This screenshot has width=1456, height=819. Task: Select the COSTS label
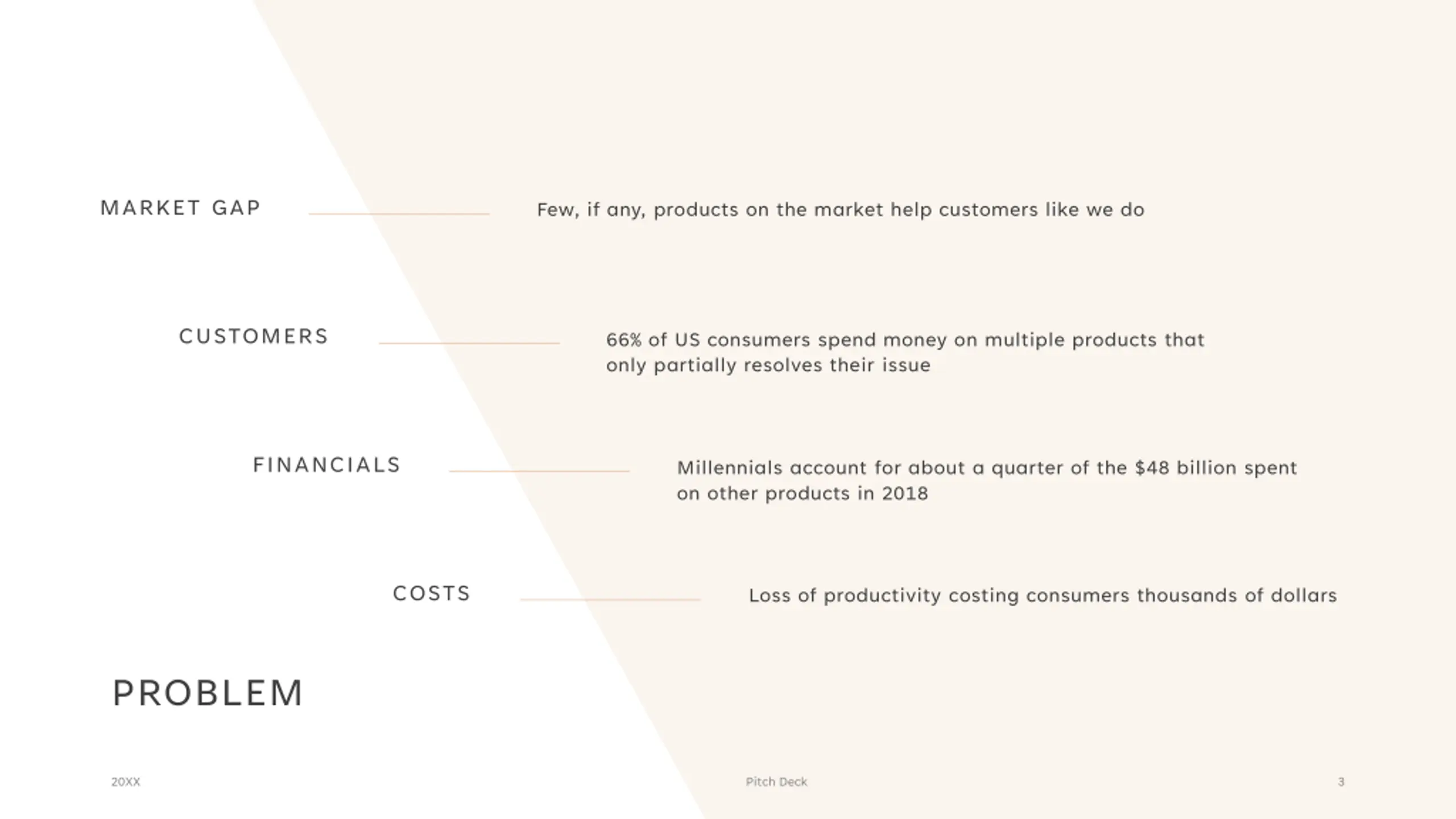coord(432,594)
